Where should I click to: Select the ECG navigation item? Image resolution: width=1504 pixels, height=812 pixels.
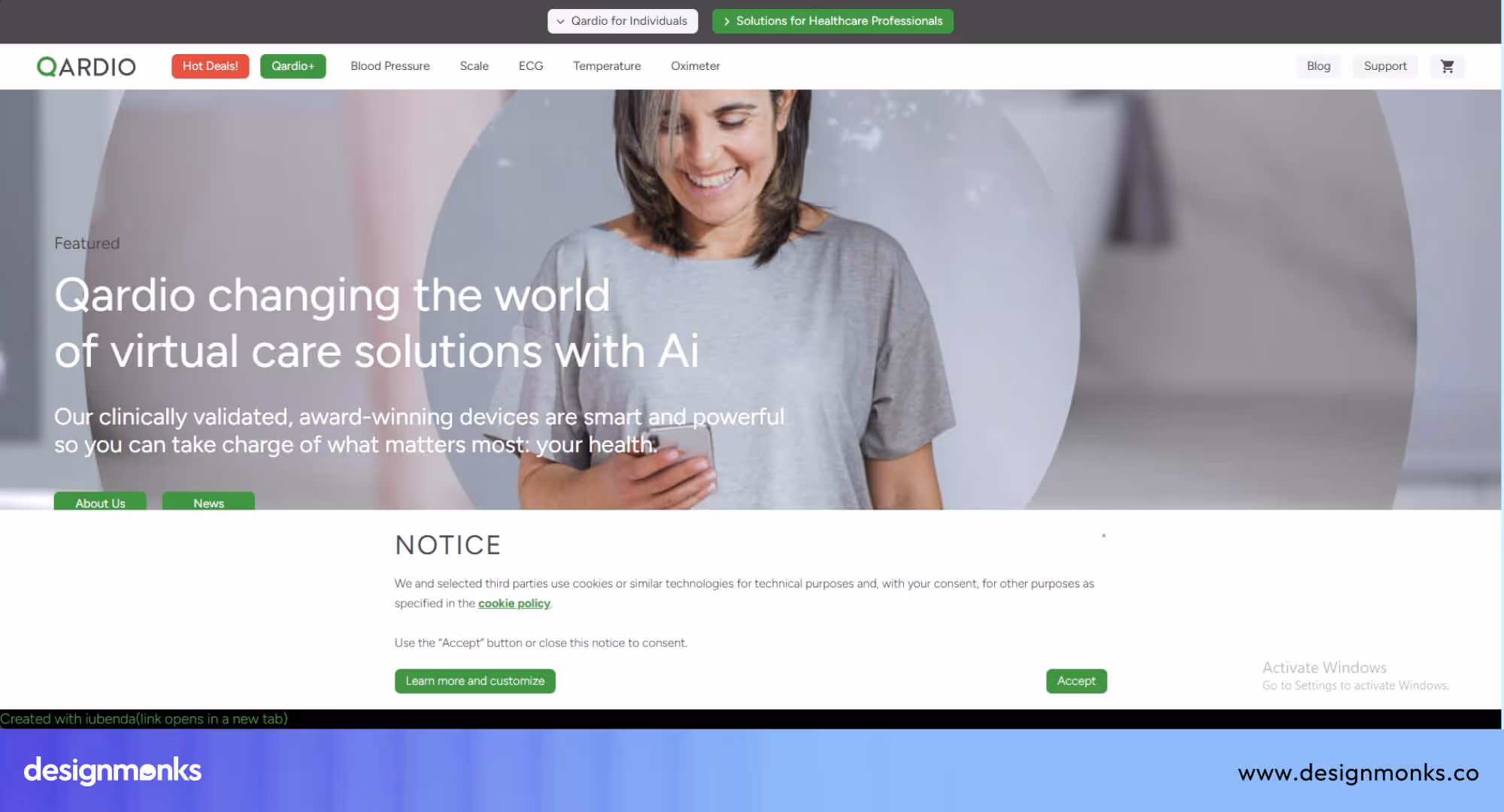click(531, 66)
